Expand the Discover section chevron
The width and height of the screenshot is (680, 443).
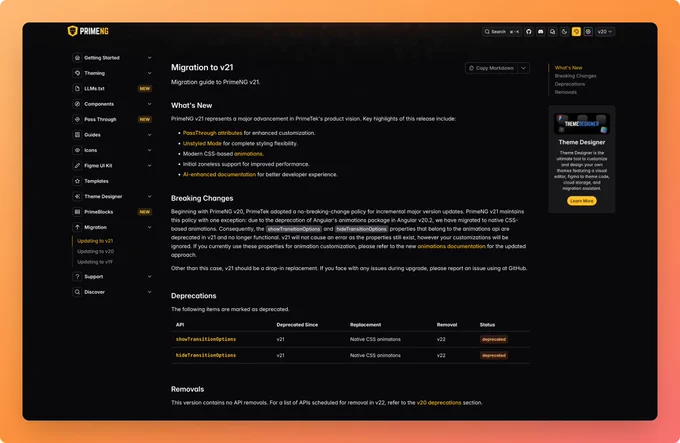(149, 292)
